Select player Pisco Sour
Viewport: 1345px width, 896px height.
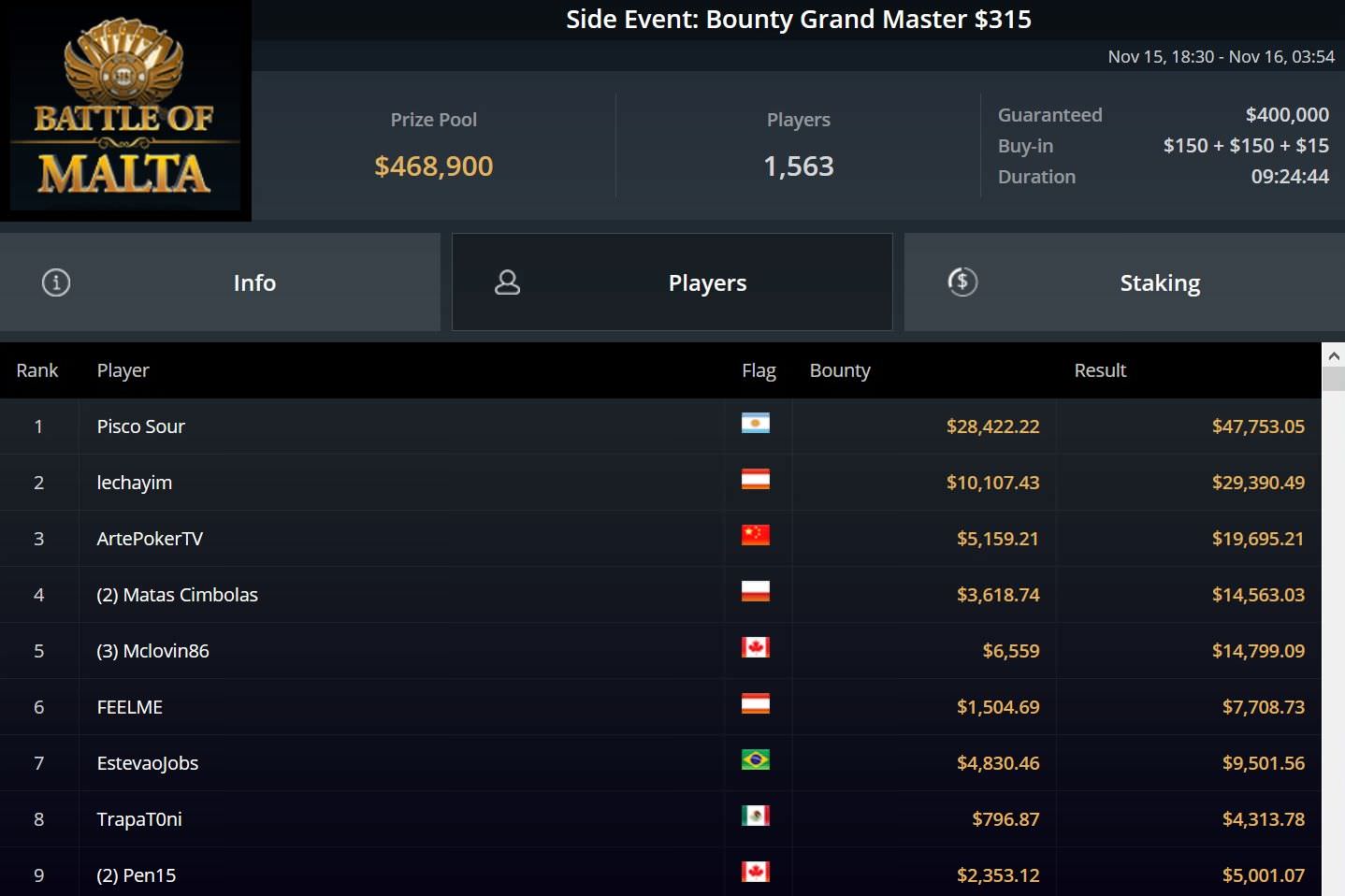pos(141,426)
